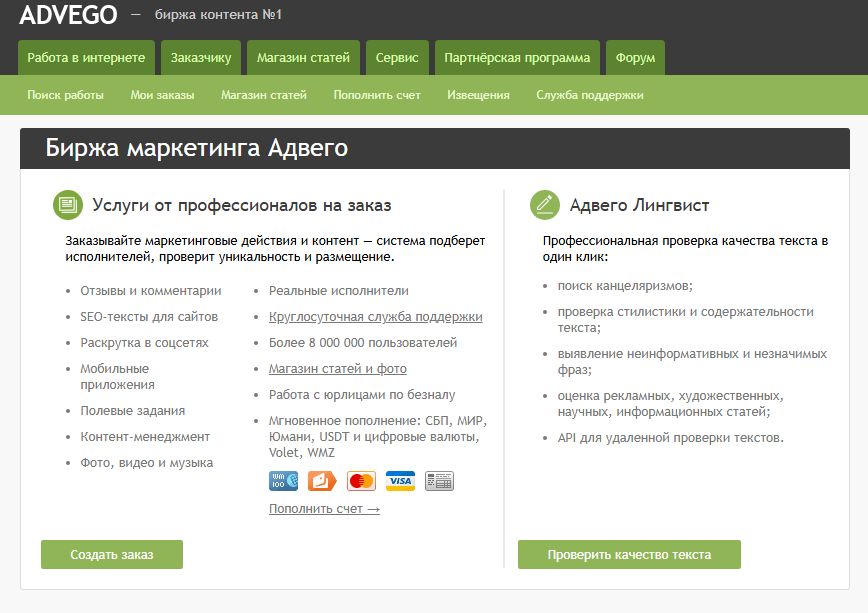
Task: Select Поиск работы in the submenu
Action: click(65, 95)
